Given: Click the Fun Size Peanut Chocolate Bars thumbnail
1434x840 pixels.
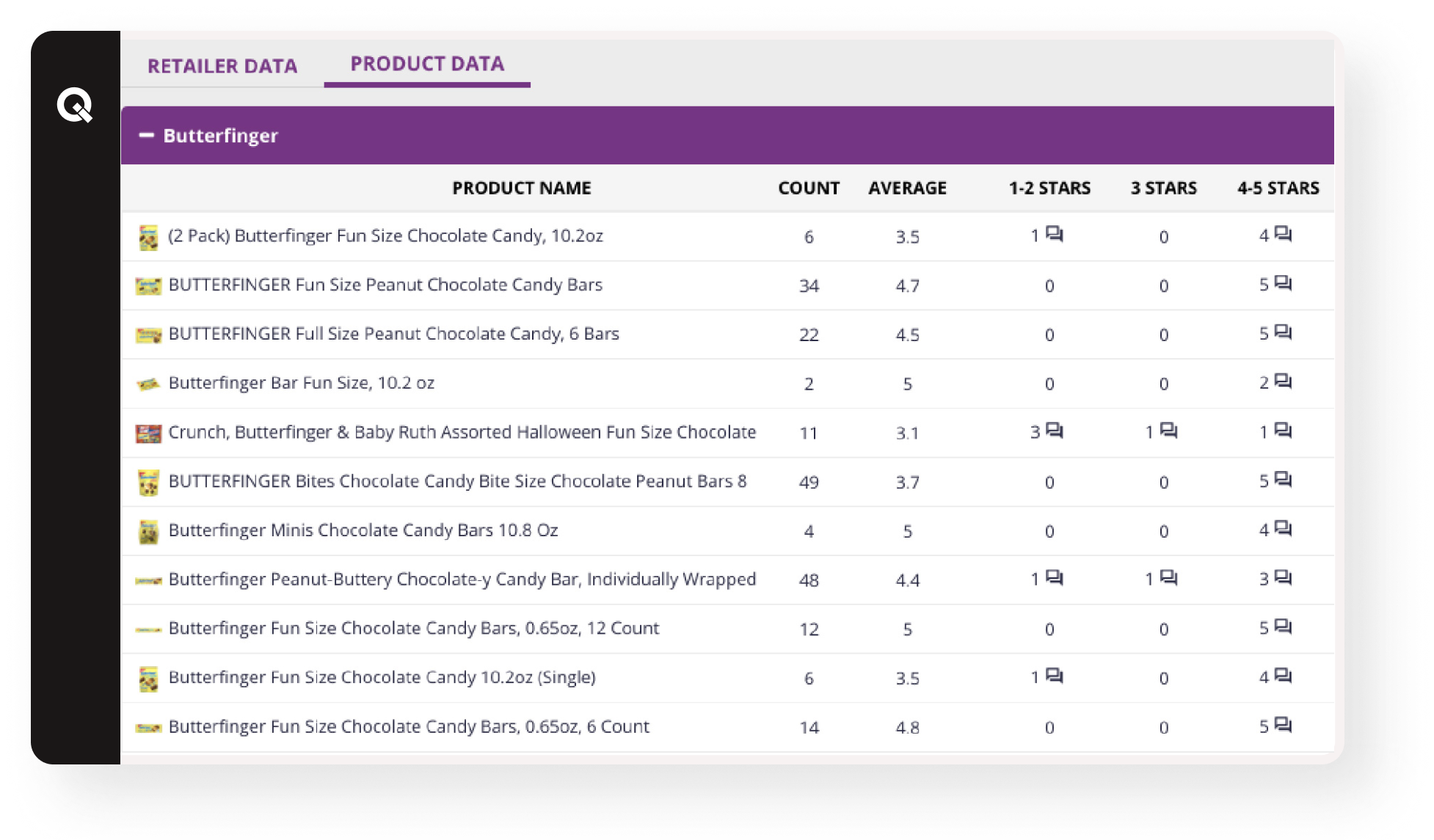Looking at the screenshot, I should pos(148,286).
